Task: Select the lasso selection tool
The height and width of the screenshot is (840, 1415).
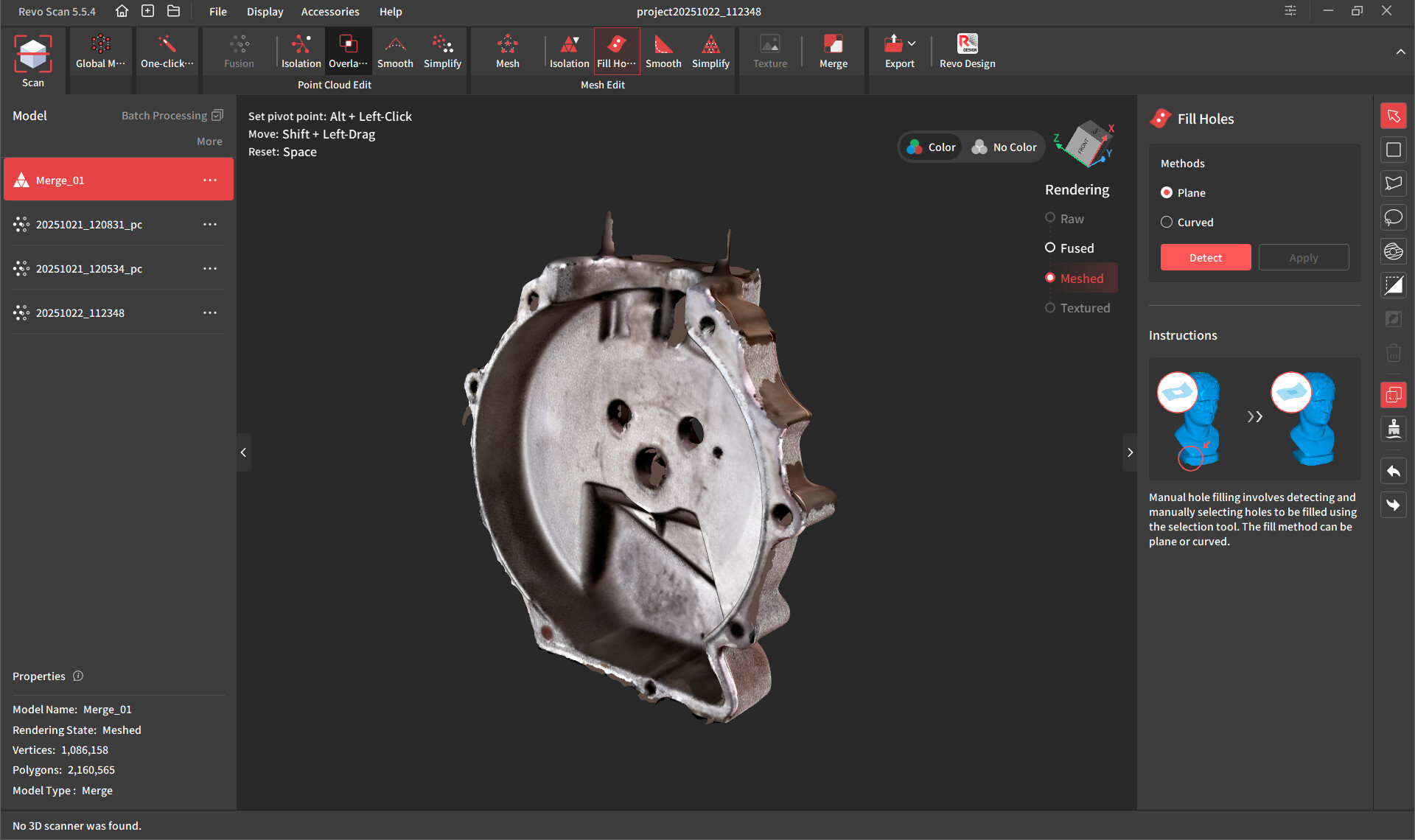Action: [x=1393, y=217]
